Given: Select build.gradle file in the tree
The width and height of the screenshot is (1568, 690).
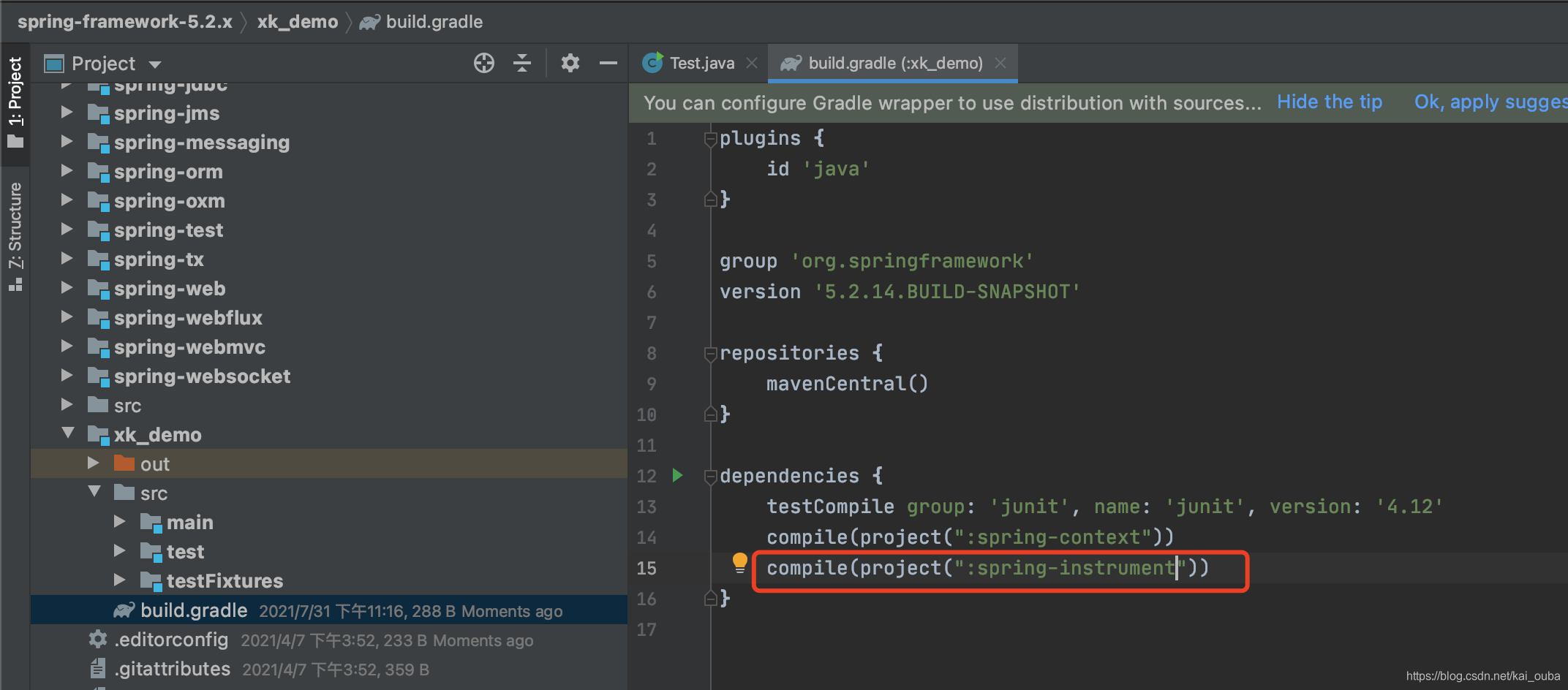Looking at the screenshot, I should tap(329, 610).
